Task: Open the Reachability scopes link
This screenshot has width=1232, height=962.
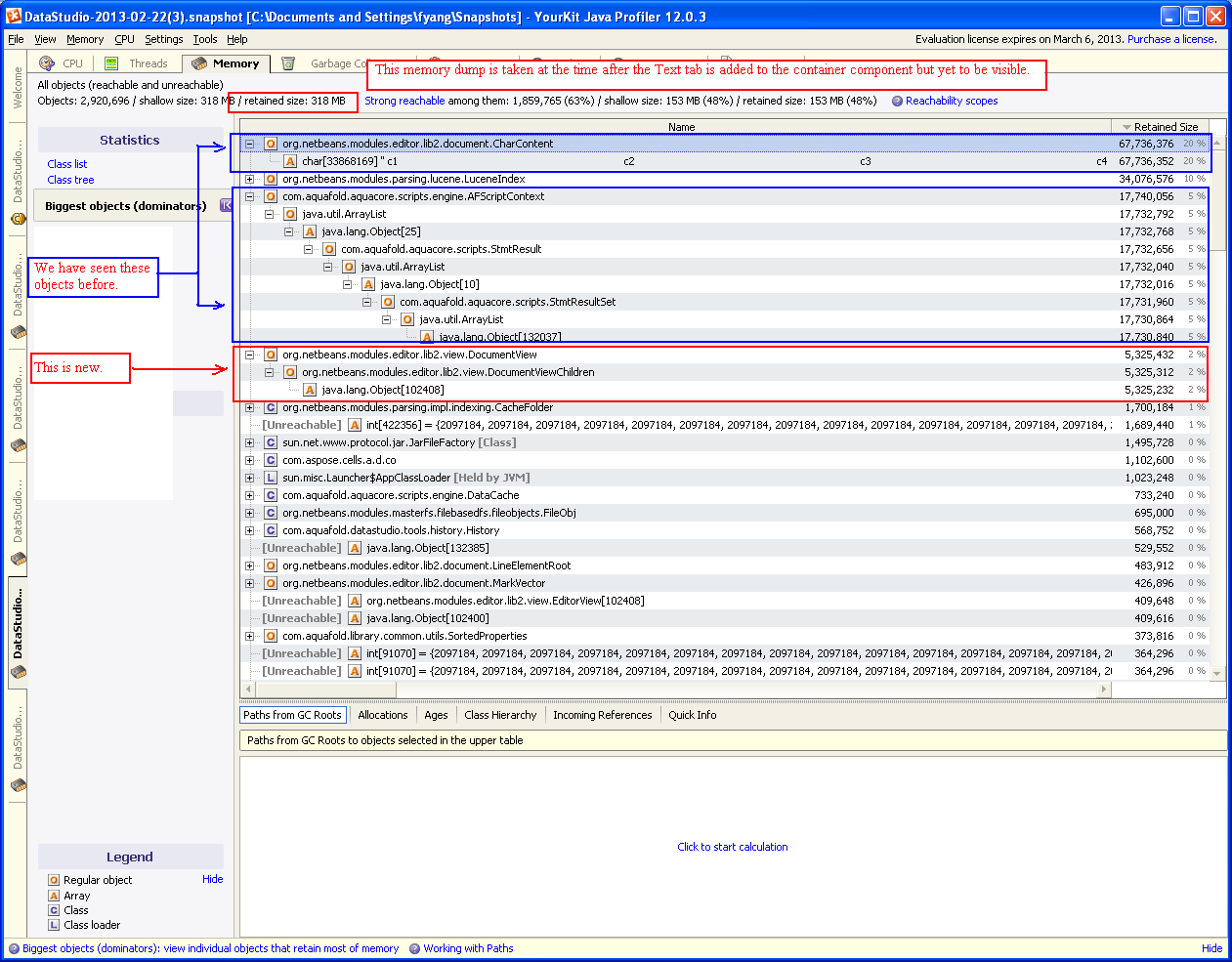Action: (952, 101)
